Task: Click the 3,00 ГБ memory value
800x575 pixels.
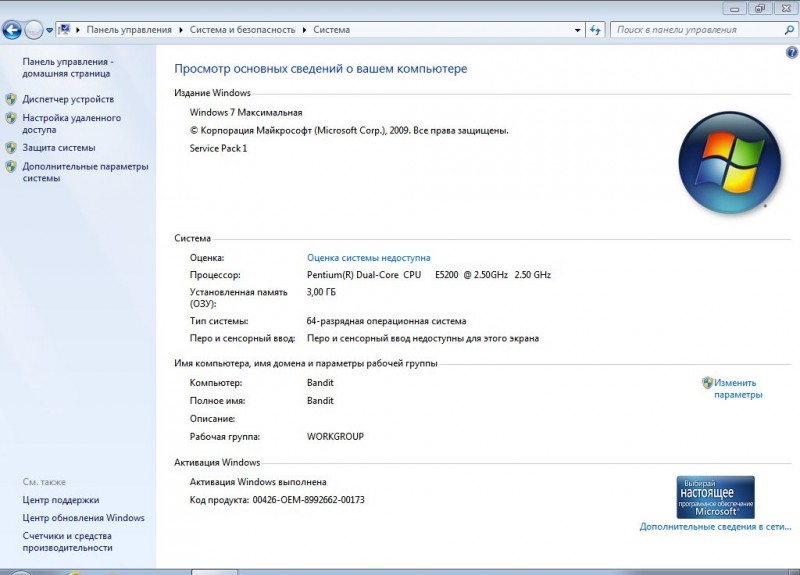Action: tap(321, 292)
